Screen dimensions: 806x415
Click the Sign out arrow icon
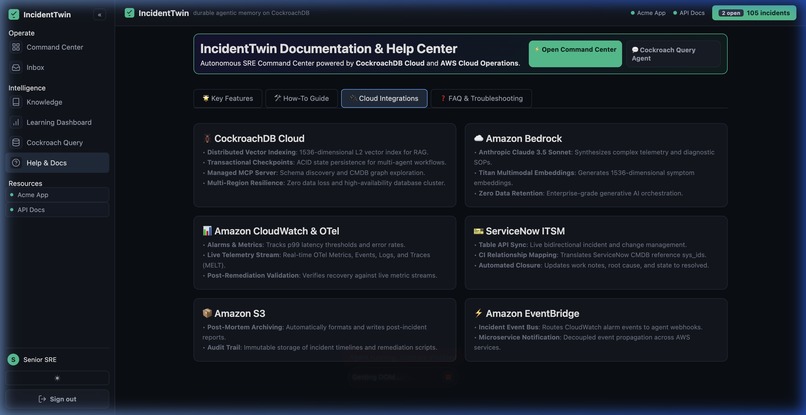(x=43, y=399)
